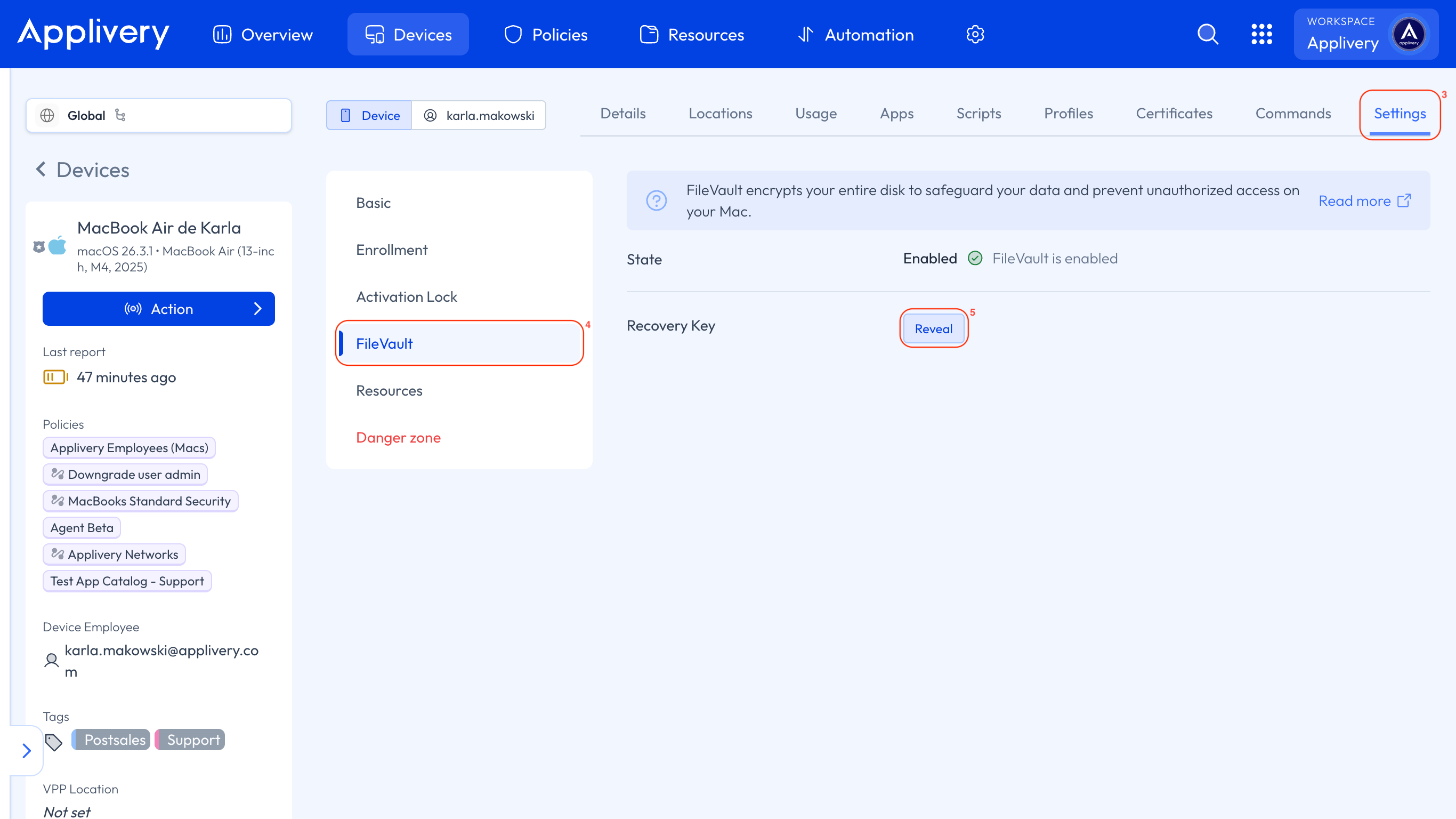This screenshot has width=1456, height=819.
Task: Select FileVault in settings sidebar
Action: (459, 344)
